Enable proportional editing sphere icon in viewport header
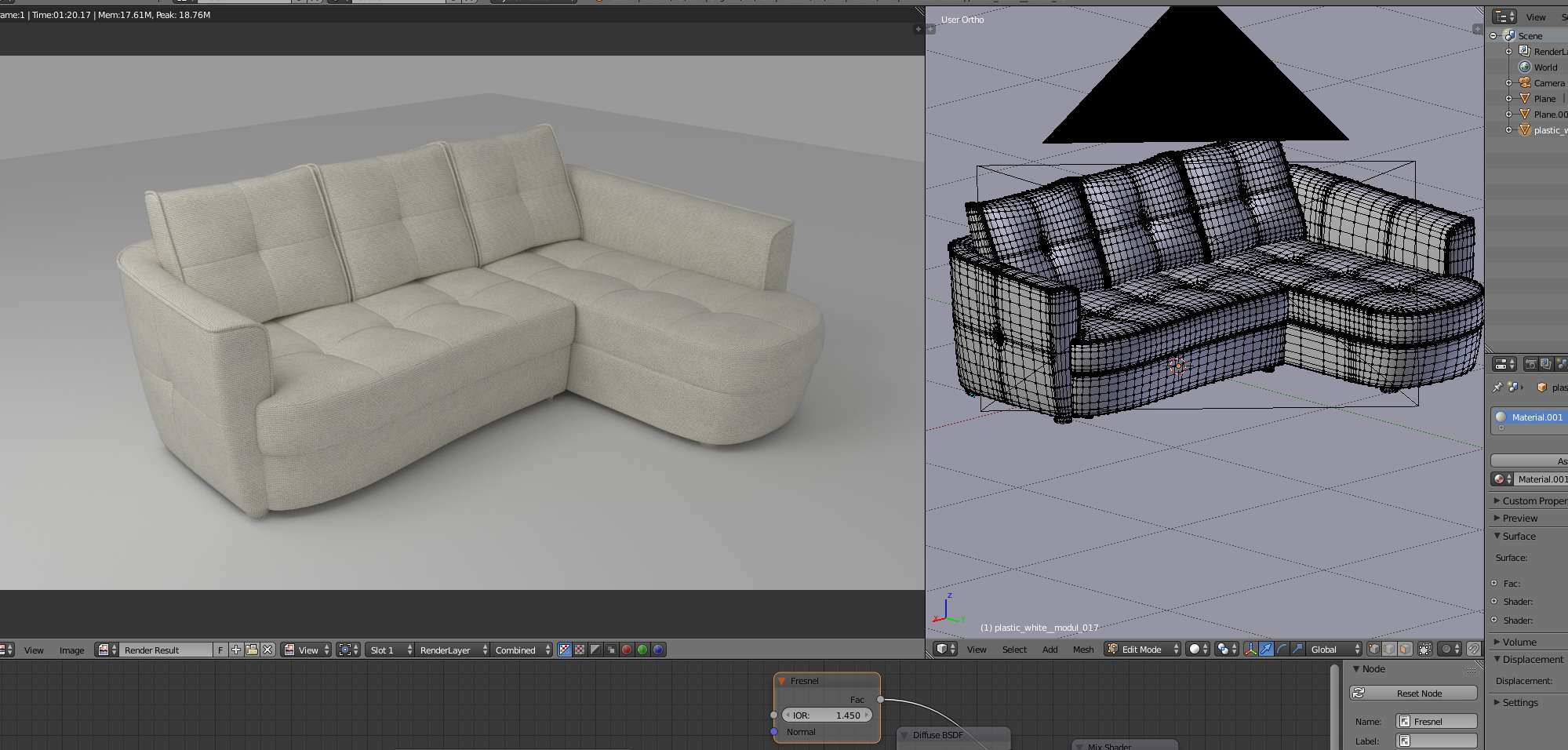The width and height of the screenshot is (1568, 750). tap(1446, 650)
